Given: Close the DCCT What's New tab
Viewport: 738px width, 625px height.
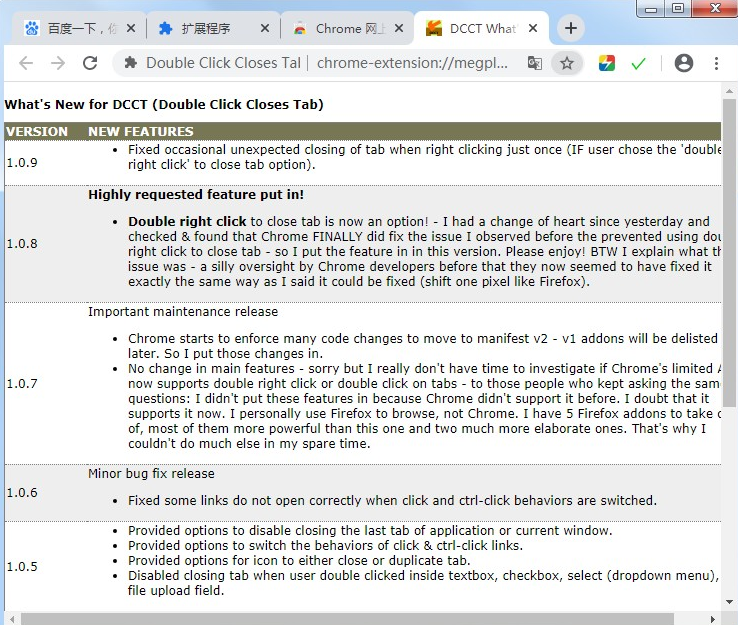Looking at the screenshot, I should pyautogui.click(x=533, y=29).
